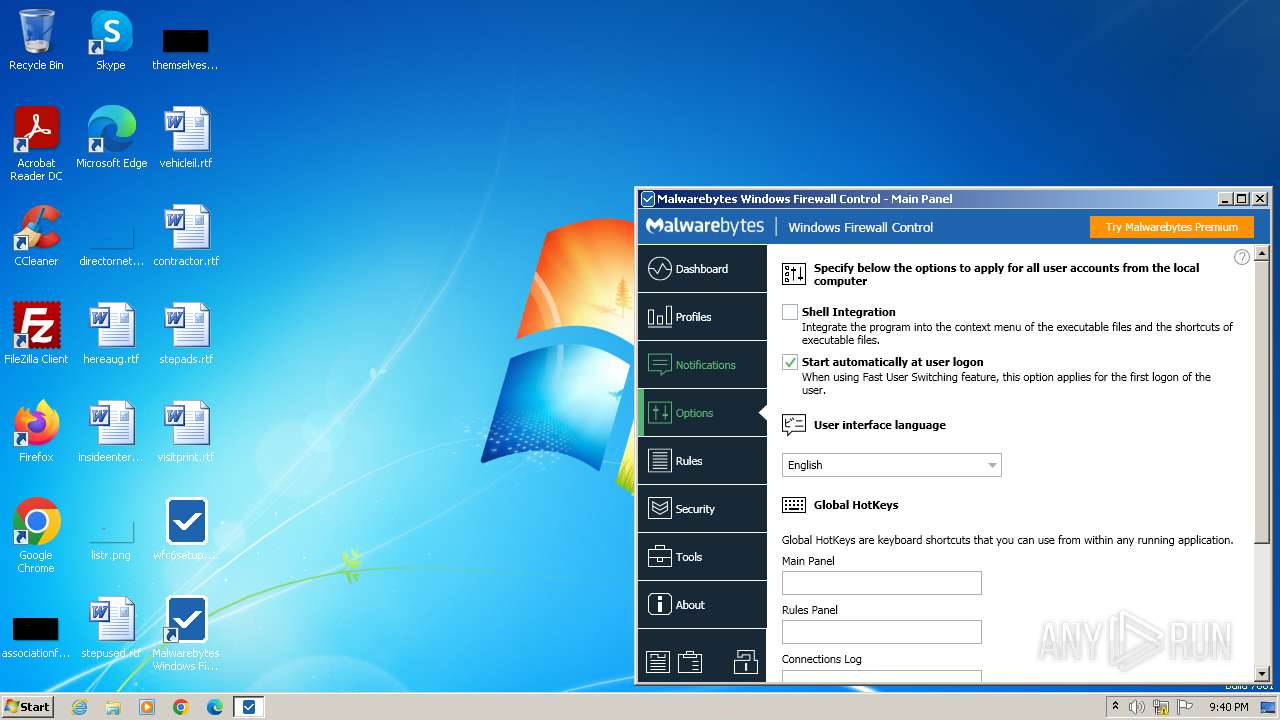Viewport: 1280px width, 720px height.
Task: Open the Tools section
Action: pyautogui.click(x=702, y=557)
